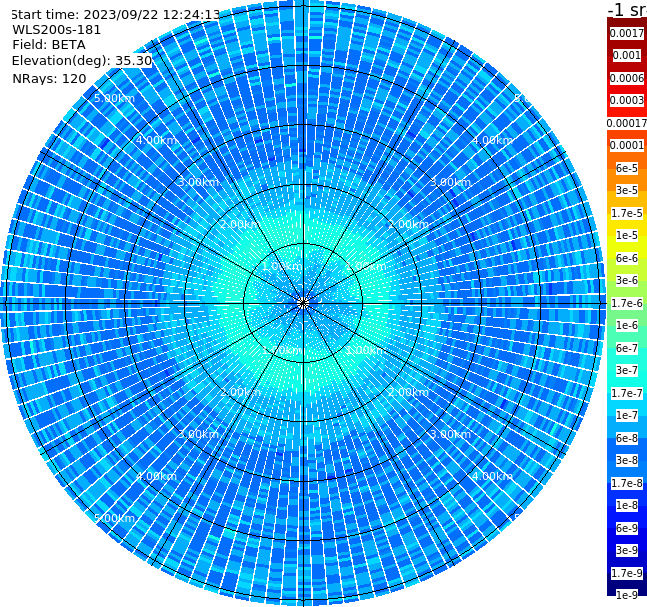Select the 4.00km range label in upper-left quadrant
The width and height of the screenshot is (647, 607).
(x=156, y=140)
